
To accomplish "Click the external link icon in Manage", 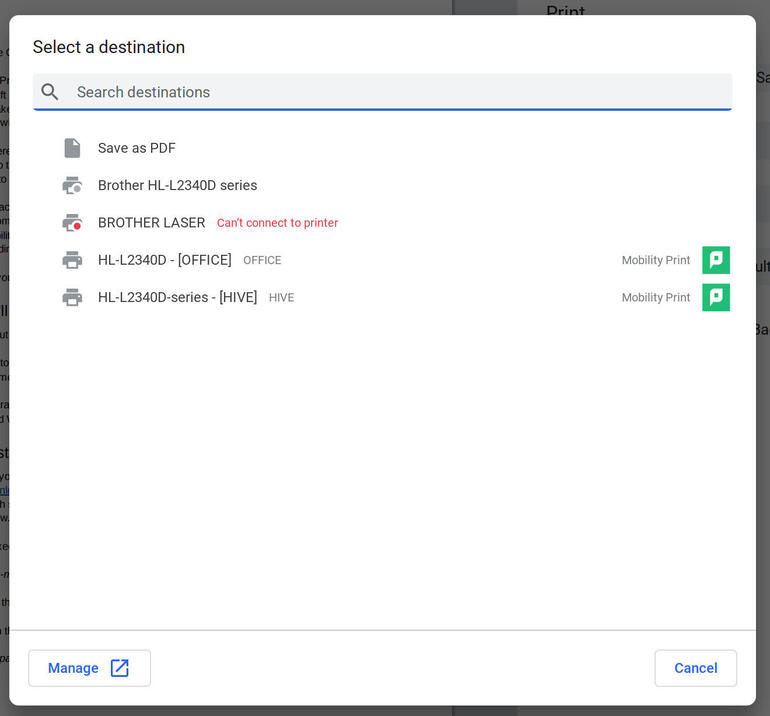I will 119,668.
